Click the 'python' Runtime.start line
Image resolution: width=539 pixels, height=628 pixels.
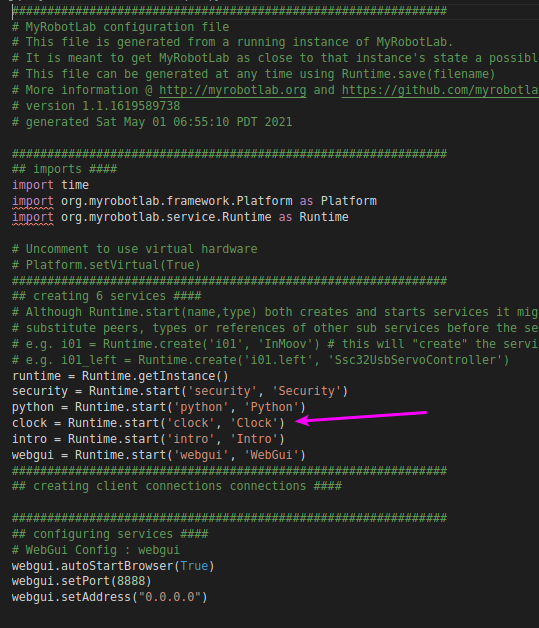pyautogui.click(x=159, y=407)
